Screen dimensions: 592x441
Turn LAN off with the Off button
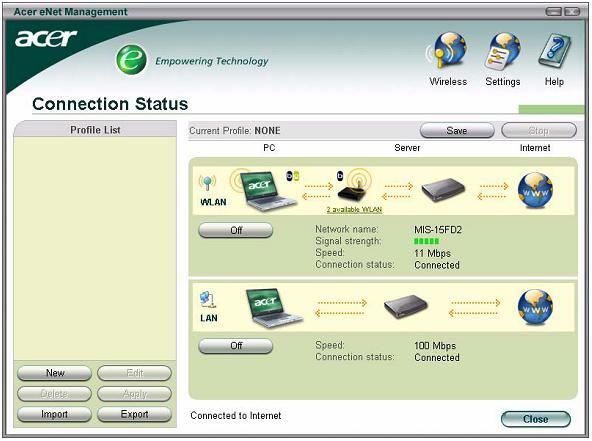[x=236, y=345]
